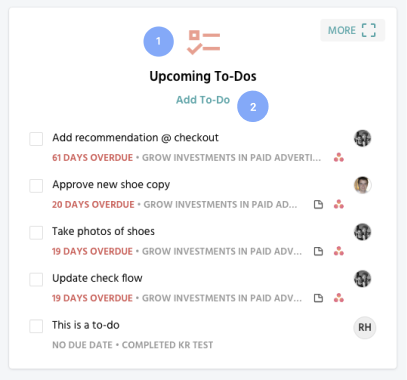The image size is (407, 380).
Task: Click the blue marker numbered 2
Action: click(x=253, y=107)
